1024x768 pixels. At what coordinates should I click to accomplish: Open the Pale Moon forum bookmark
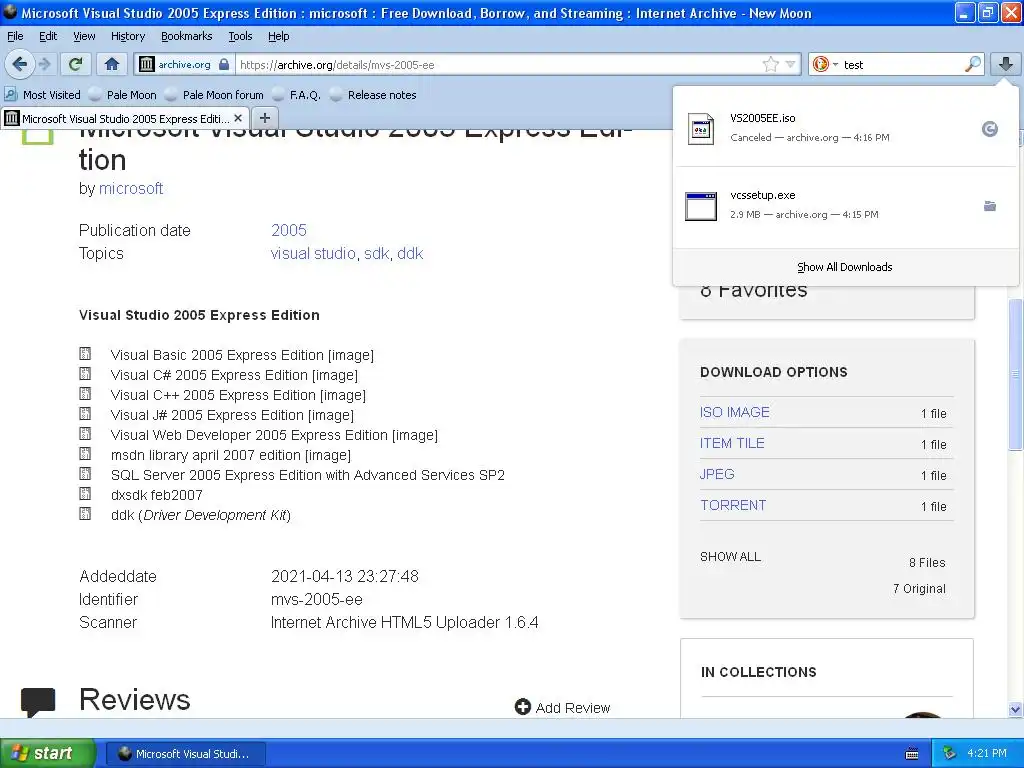pos(214,95)
